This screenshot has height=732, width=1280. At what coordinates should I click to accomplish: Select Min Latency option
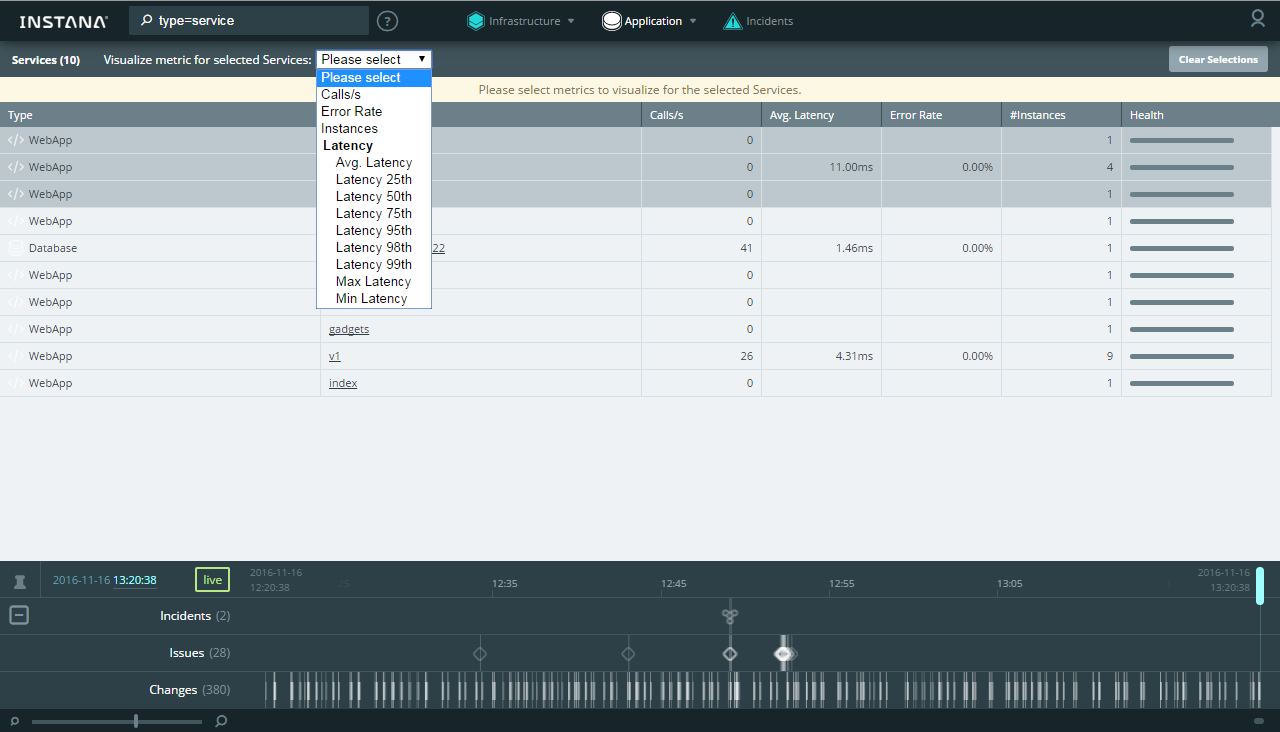pos(374,299)
